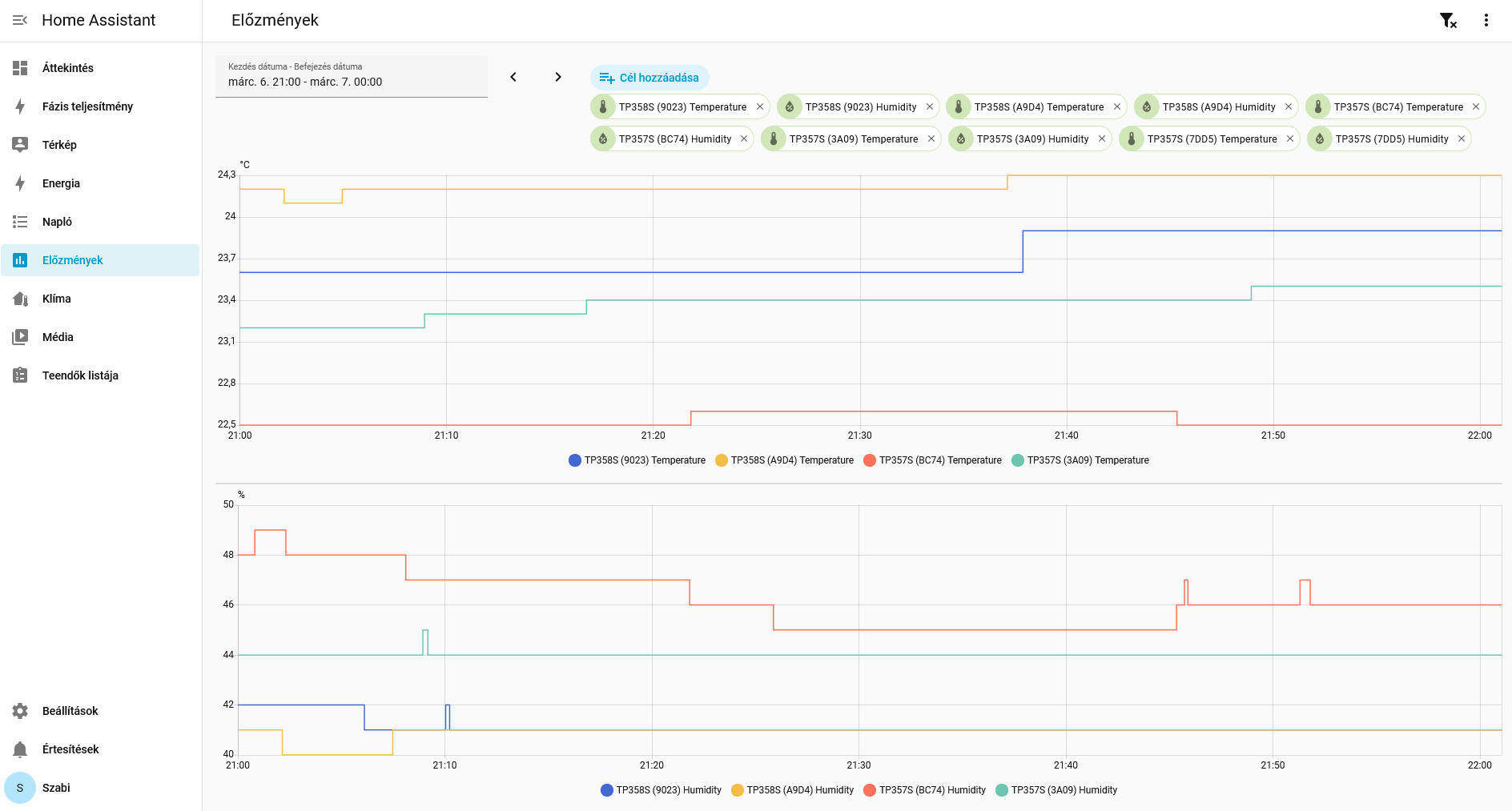
Task: Open the Teendők listája clipboard icon
Action: point(20,375)
